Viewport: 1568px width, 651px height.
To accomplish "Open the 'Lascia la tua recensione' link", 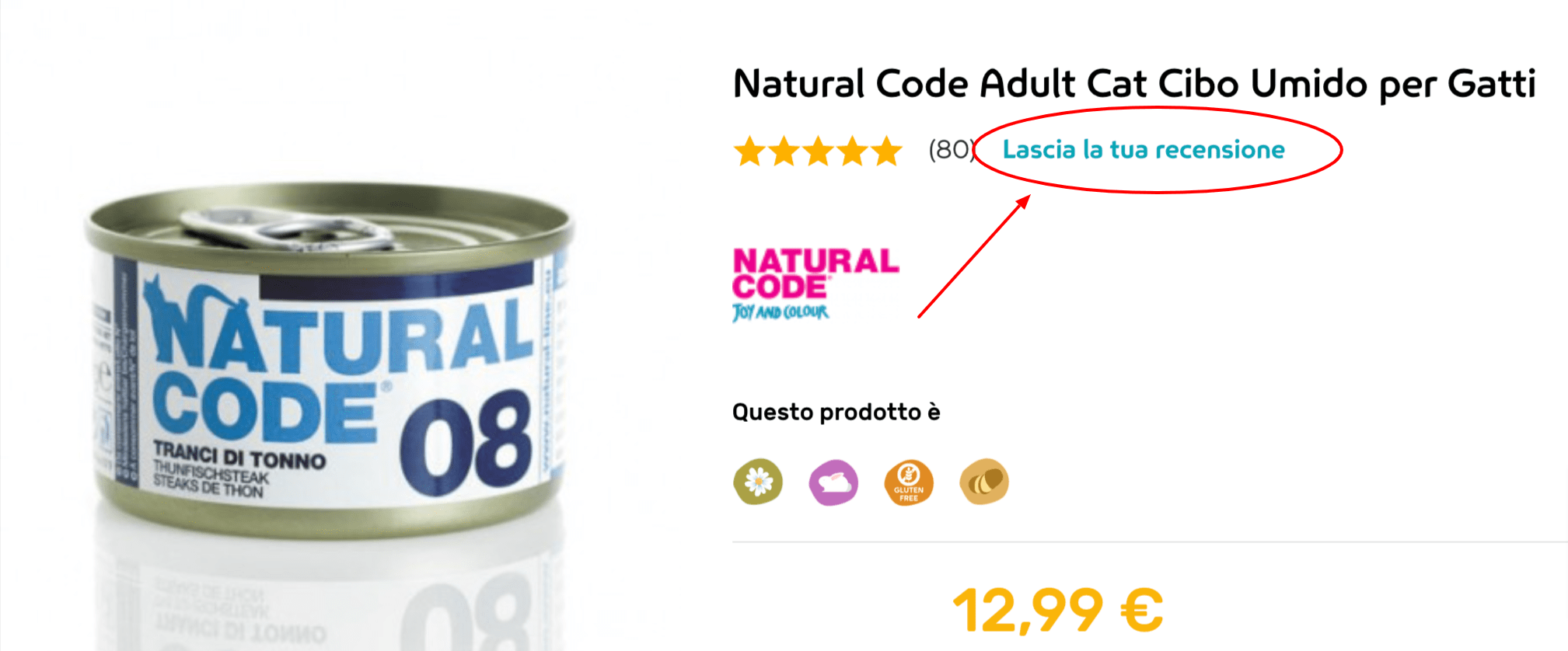I will (x=1144, y=149).
